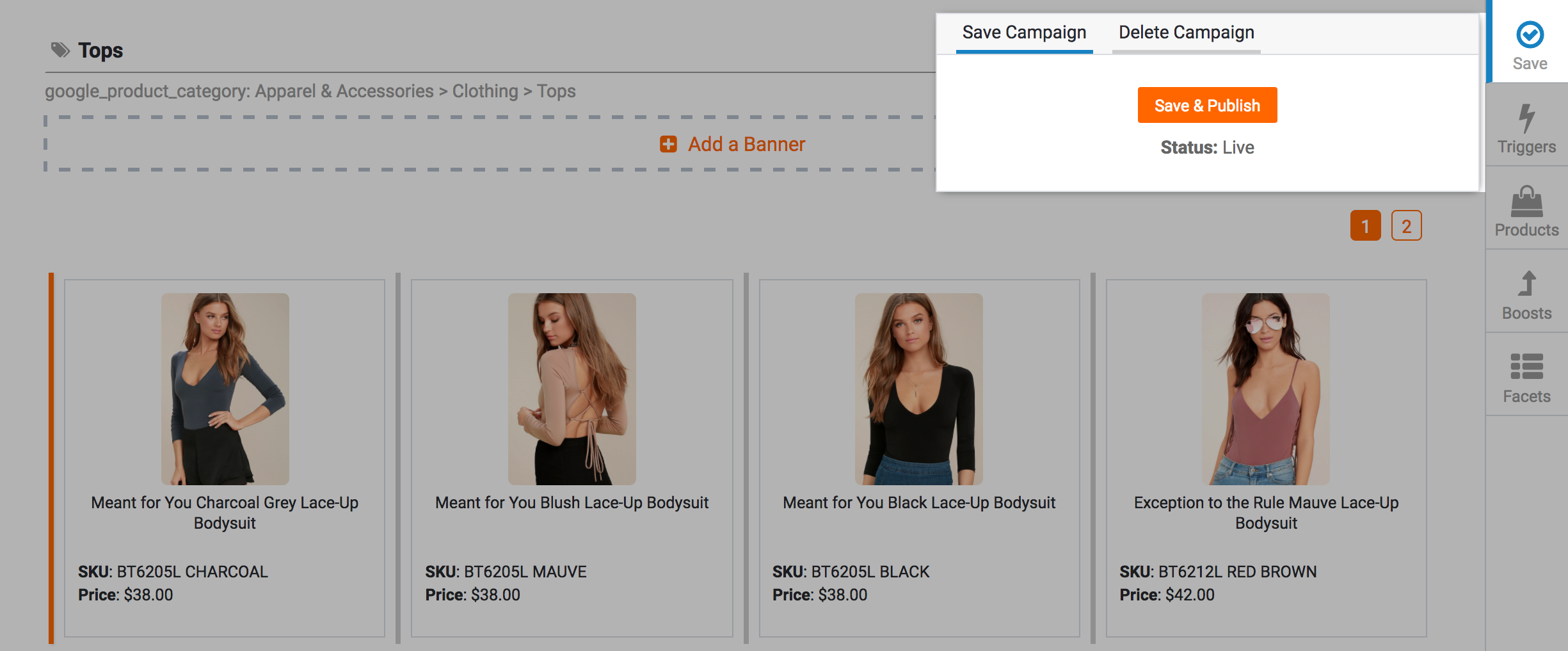Select page 1 in pagination
Screen dimensions: 1568x651
pyautogui.click(x=1365, y=226)
